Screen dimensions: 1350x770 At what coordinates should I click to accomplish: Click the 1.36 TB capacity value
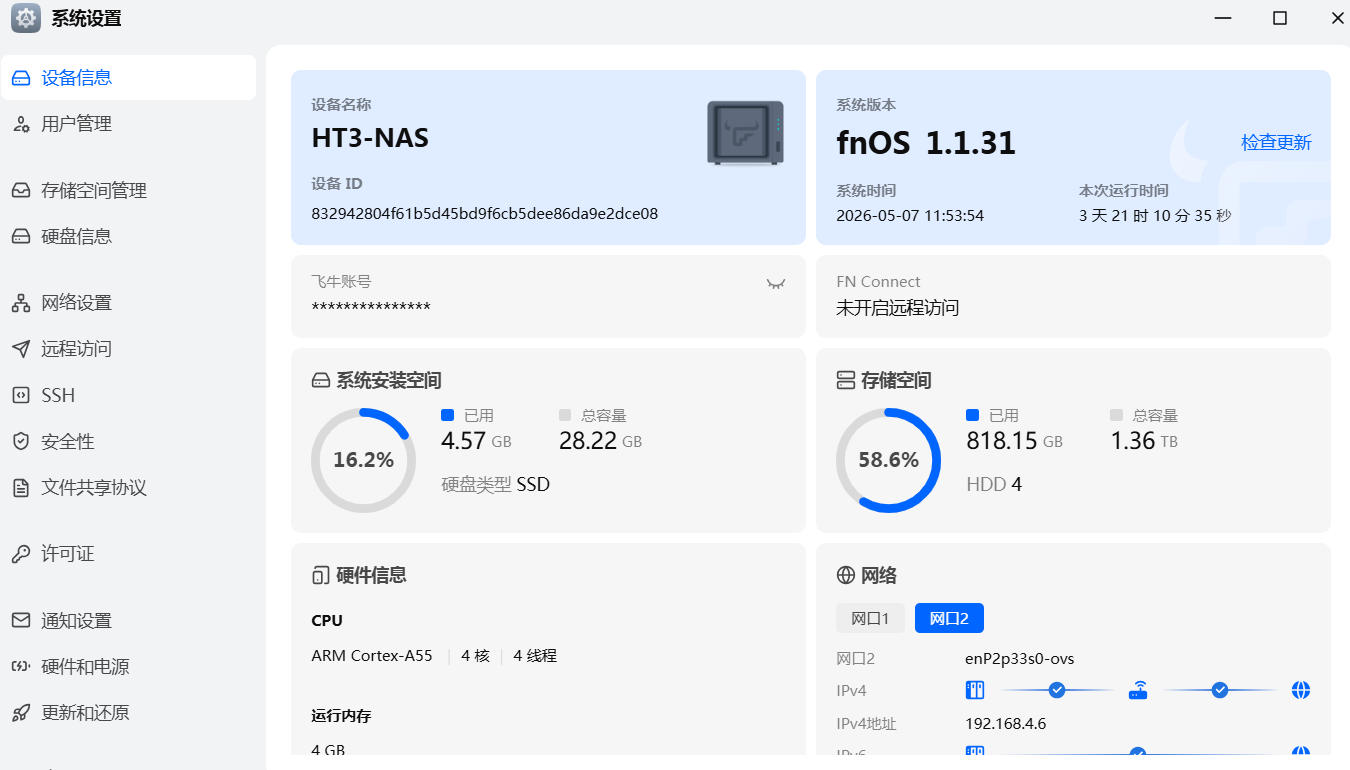point(1144,441)
